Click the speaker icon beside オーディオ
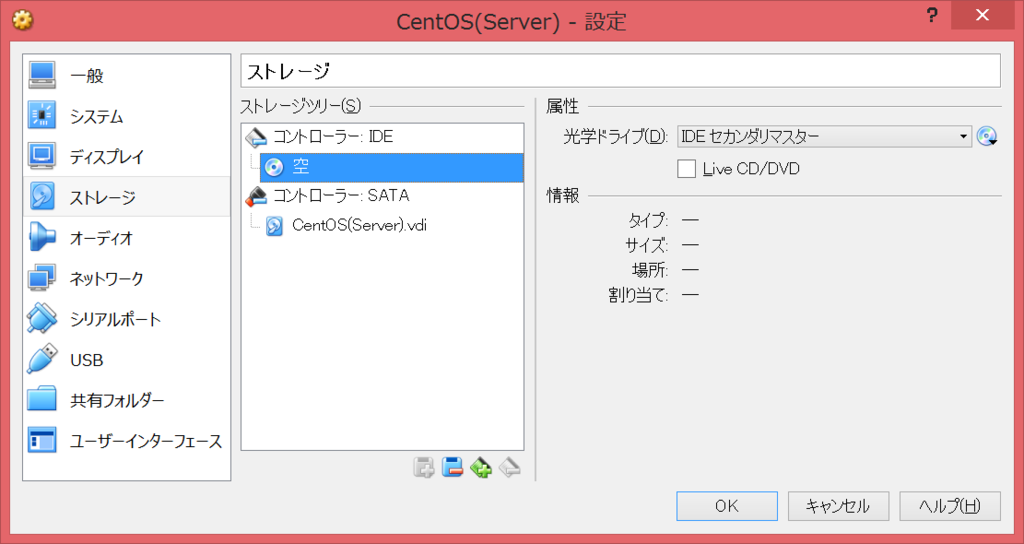Image resolution: width=1024 pixels, height=544 pixels. pos(42,237)
